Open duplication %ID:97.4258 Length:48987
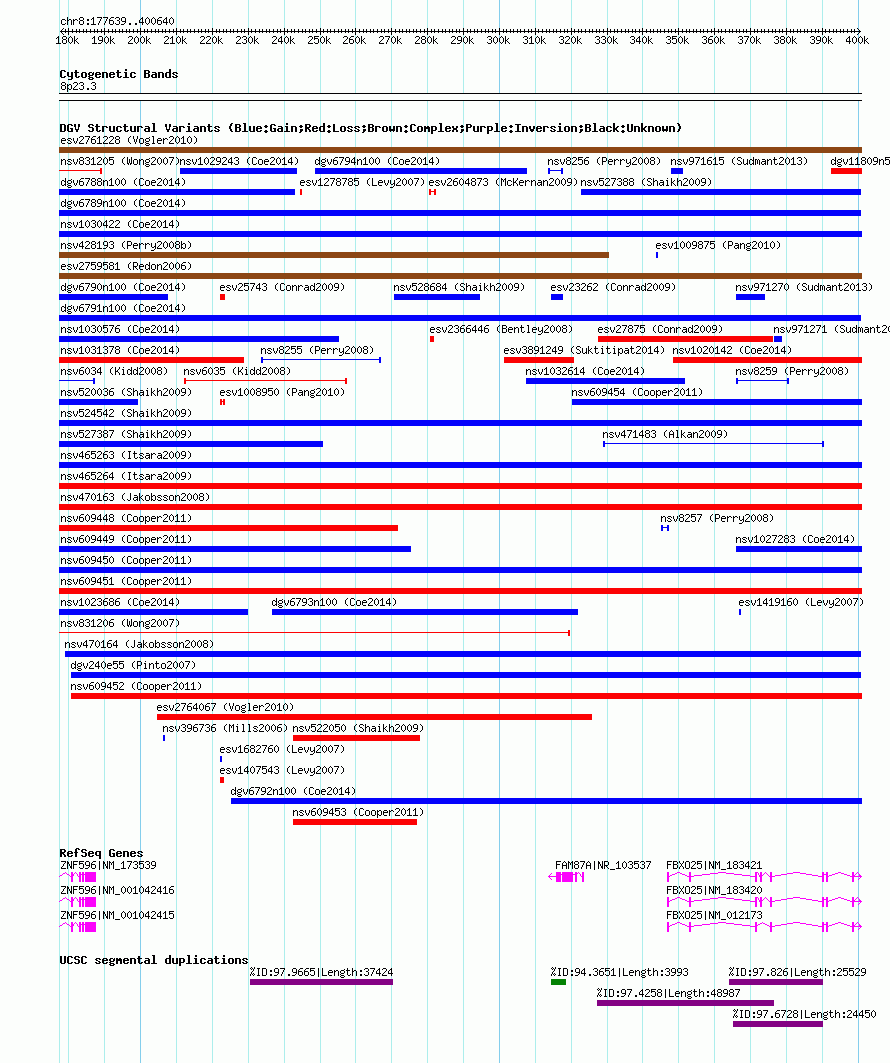 click(x=685, y=1003)
